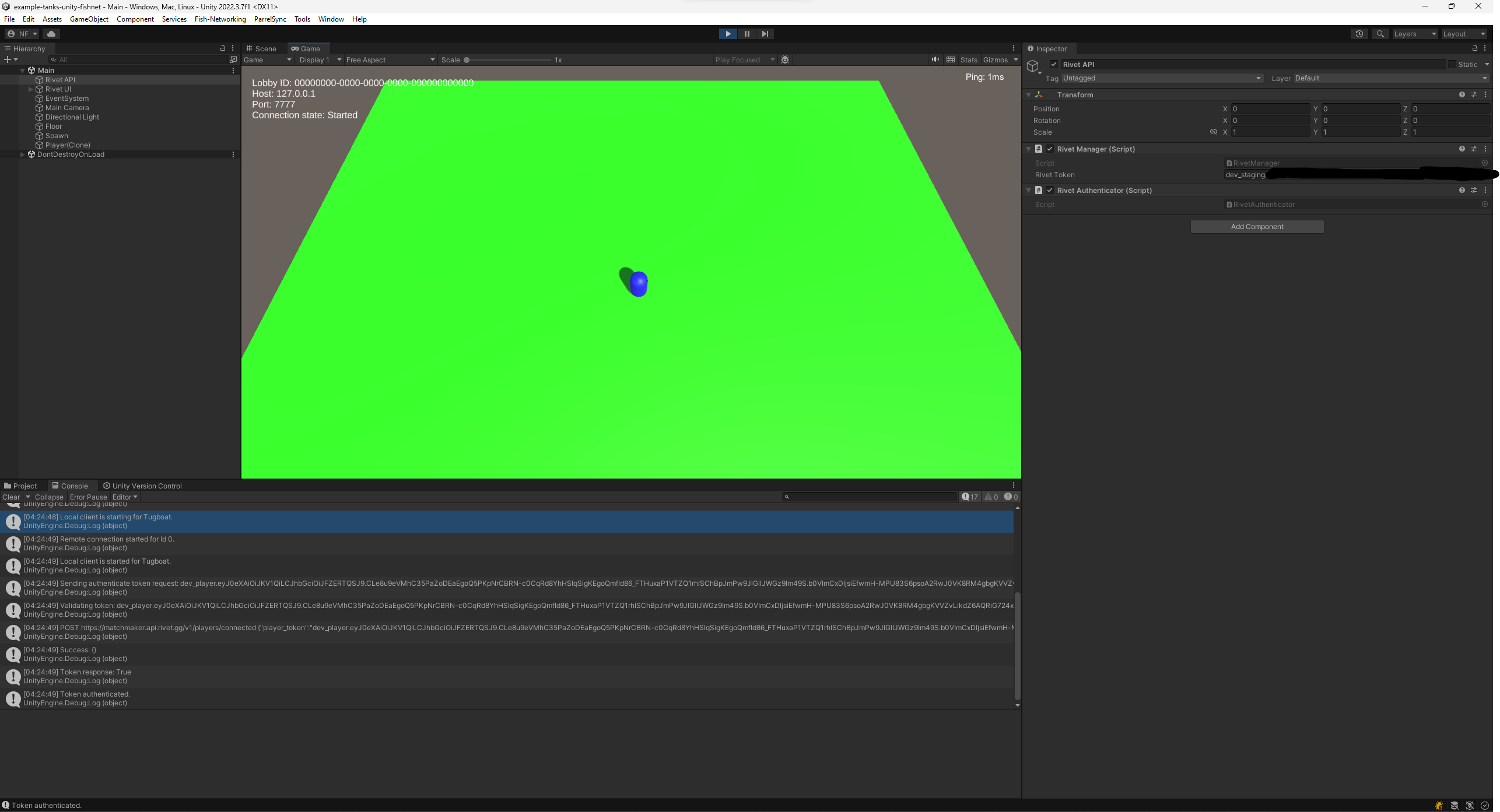Click the Play button to start game
Screen dimensions: 1500x812
click(x=728, y=33)
